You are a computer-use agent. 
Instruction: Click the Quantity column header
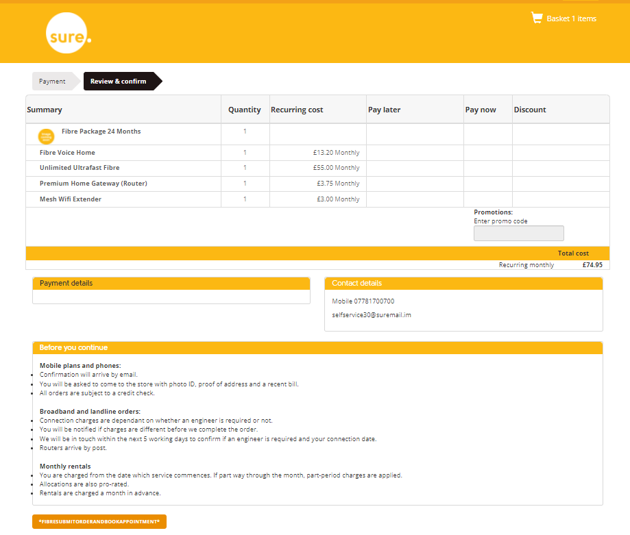pos(244,110)
